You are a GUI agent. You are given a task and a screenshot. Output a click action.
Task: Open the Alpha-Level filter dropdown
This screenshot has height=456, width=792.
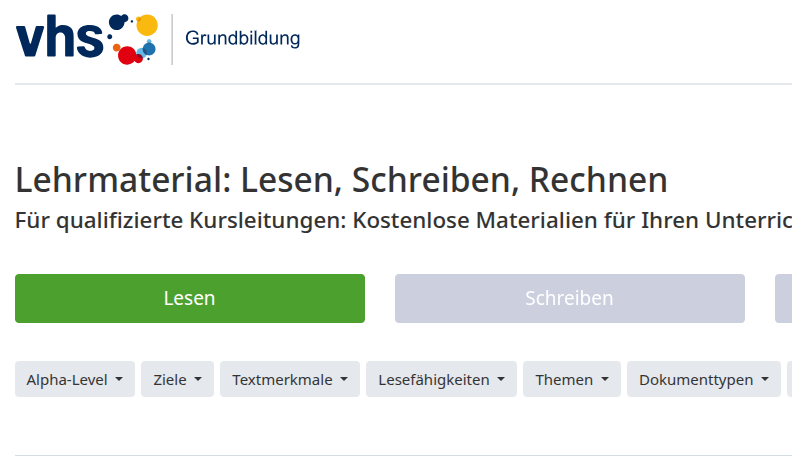coord(75,380)
